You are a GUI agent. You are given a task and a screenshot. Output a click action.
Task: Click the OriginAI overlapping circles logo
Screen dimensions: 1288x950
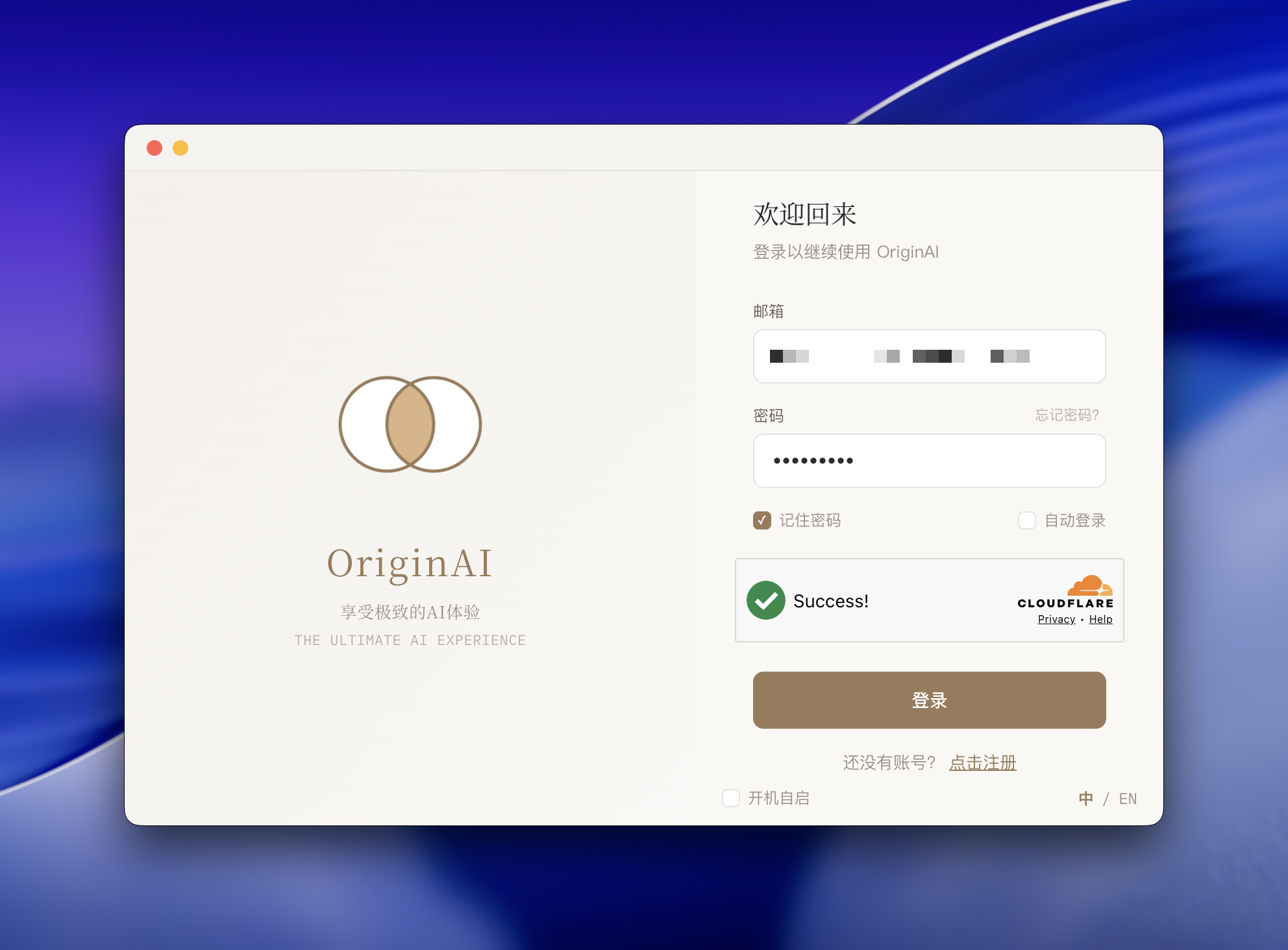[x=410, y=424]
